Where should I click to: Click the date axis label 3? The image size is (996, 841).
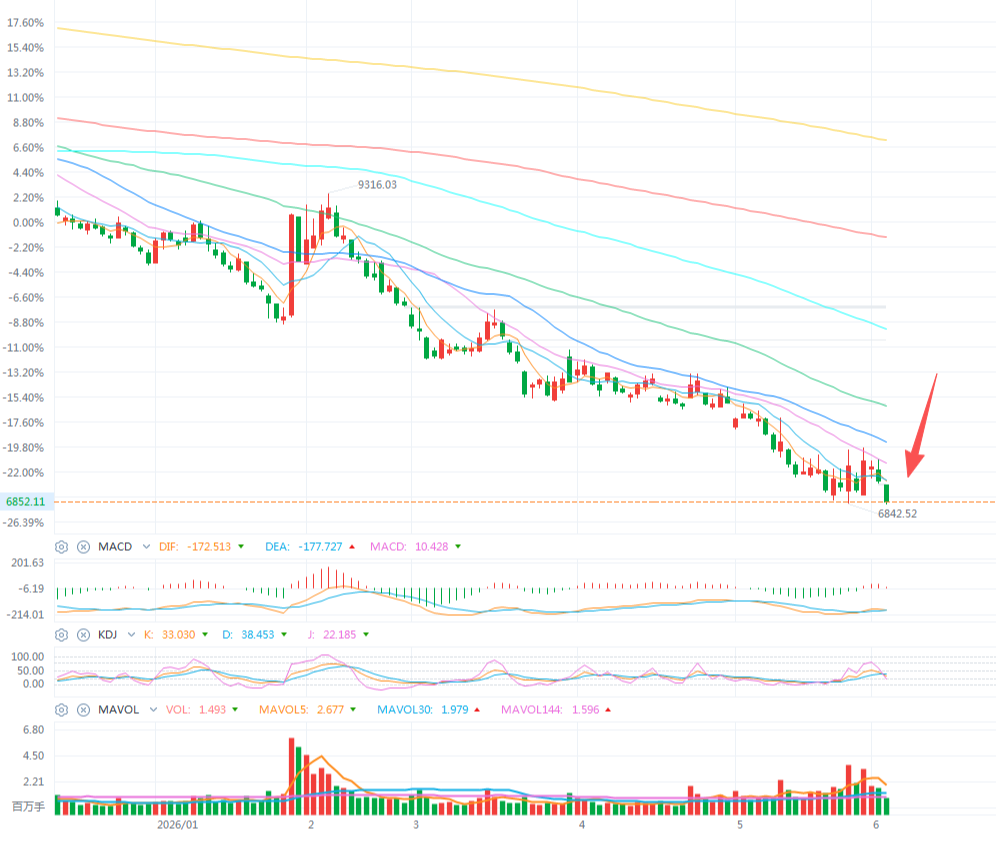click(x=416, y=824)
